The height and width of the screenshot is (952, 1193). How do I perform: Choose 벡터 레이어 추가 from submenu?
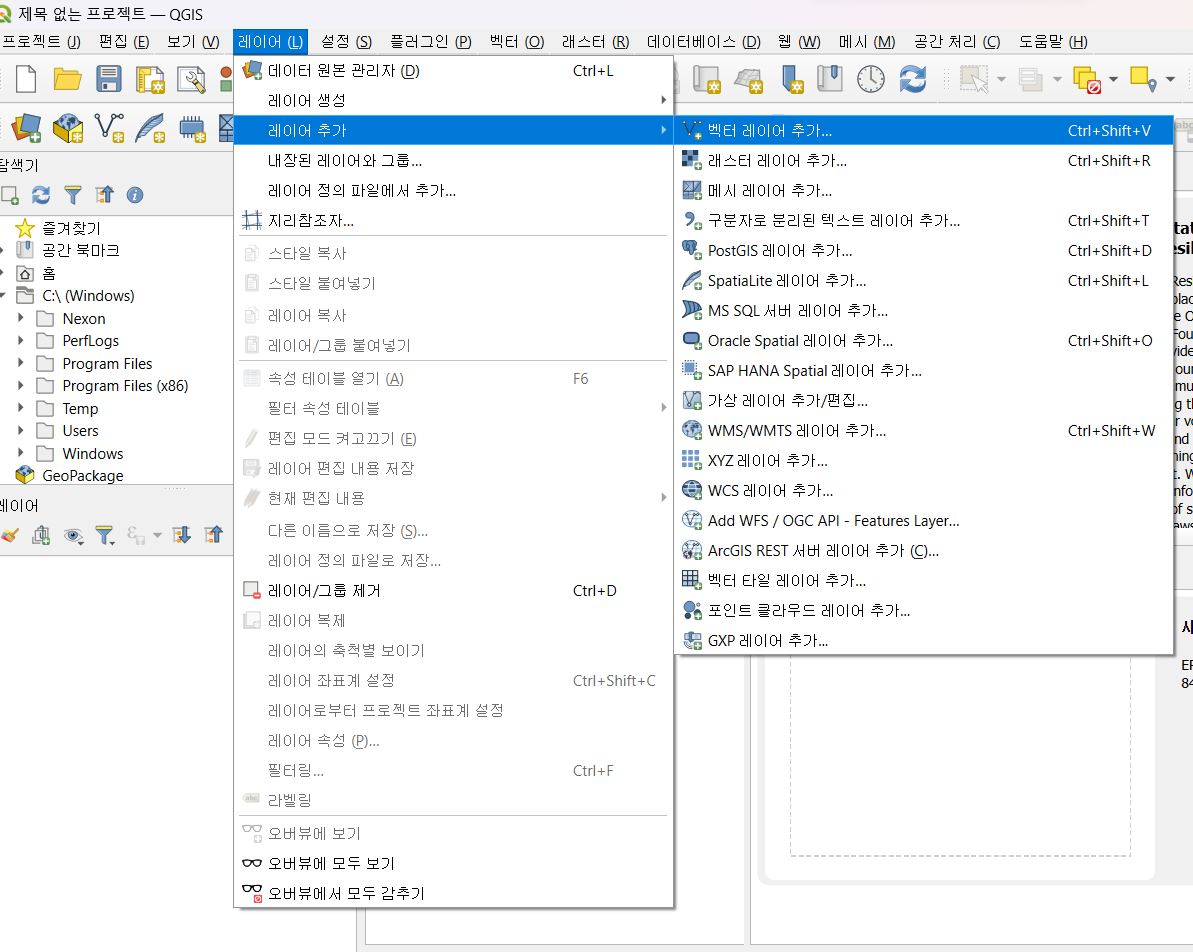point(924,130)
